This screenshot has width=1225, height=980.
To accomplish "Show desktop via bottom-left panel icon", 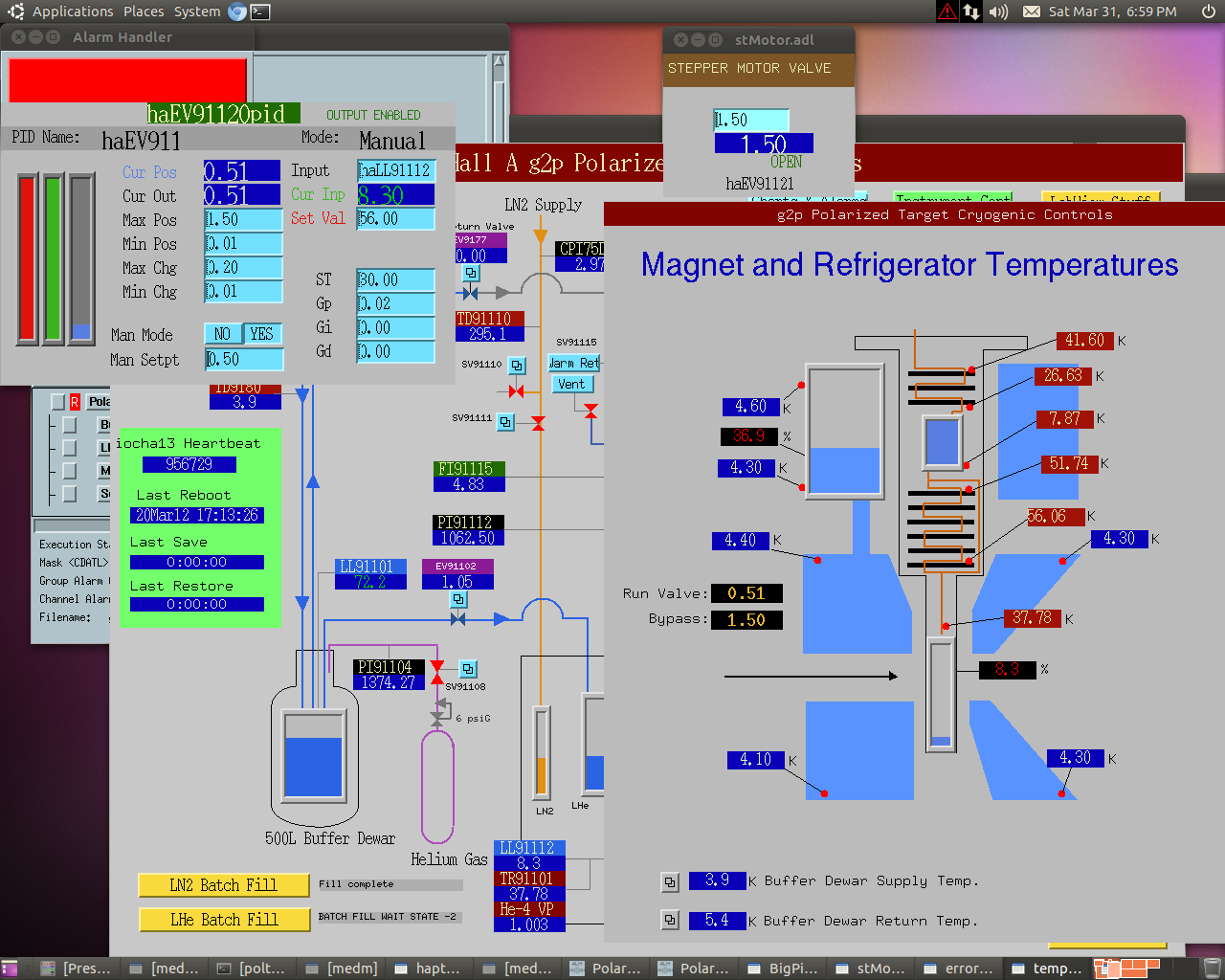I will 10,969.
